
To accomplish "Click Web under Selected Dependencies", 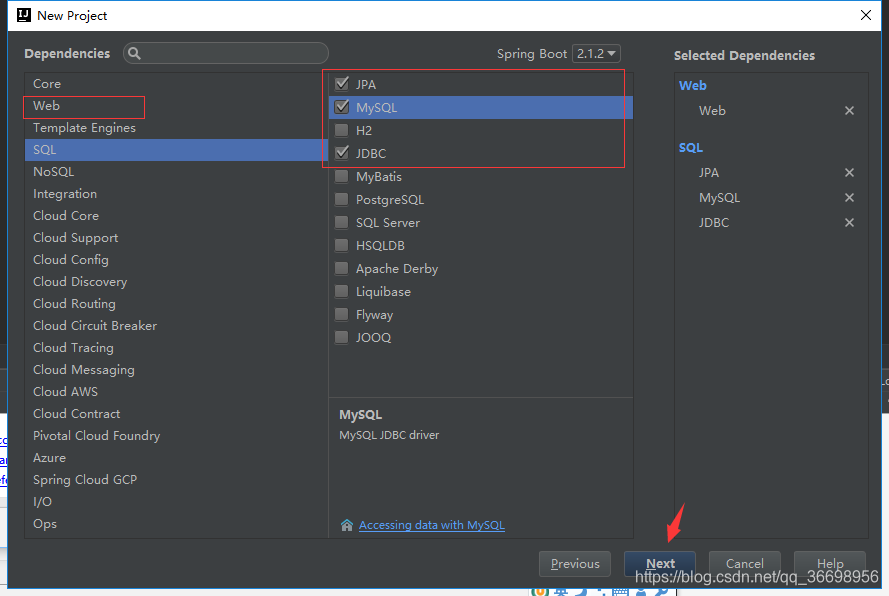I will point(712,111).
